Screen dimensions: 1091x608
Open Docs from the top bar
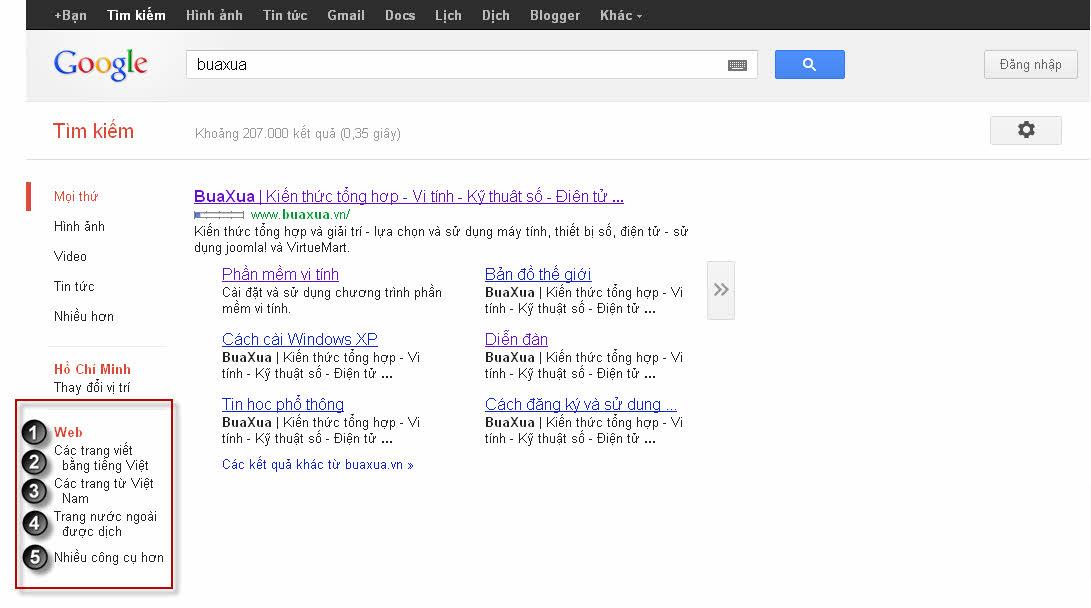pos(400,15)
